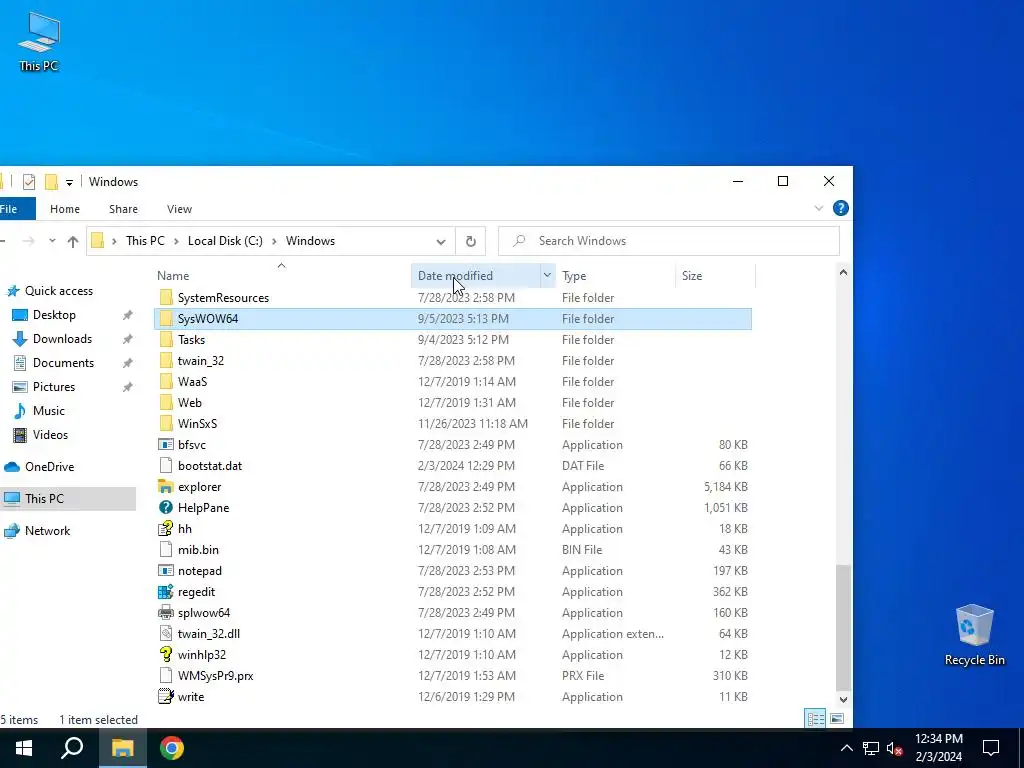Refresh the Windows folder view
Viewport: 1024px width, 768px height.
[471, 242]
